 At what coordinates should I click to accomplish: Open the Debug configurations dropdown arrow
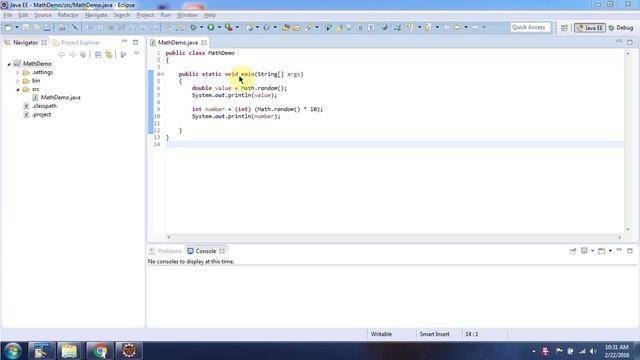click(x=201, y=27)
